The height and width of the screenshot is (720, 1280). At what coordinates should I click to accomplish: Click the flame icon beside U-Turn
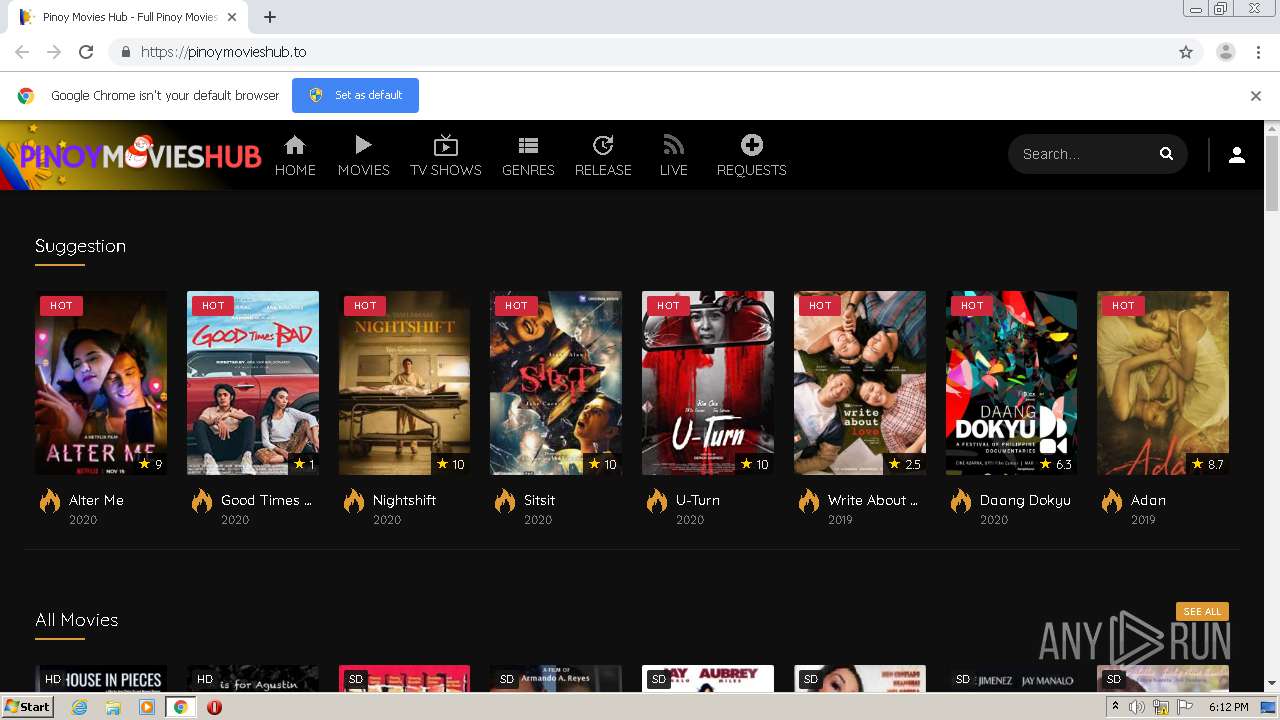657,500
